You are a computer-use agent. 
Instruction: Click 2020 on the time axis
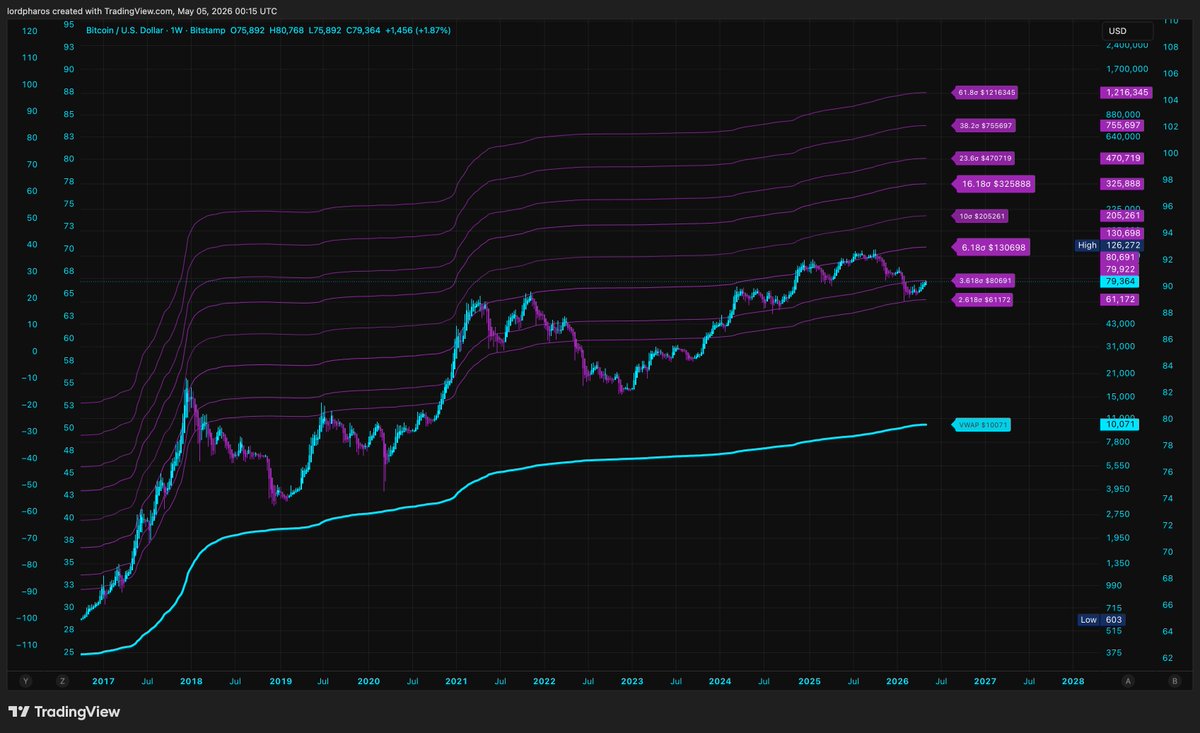pyautogui.click(x=368, y=681)
